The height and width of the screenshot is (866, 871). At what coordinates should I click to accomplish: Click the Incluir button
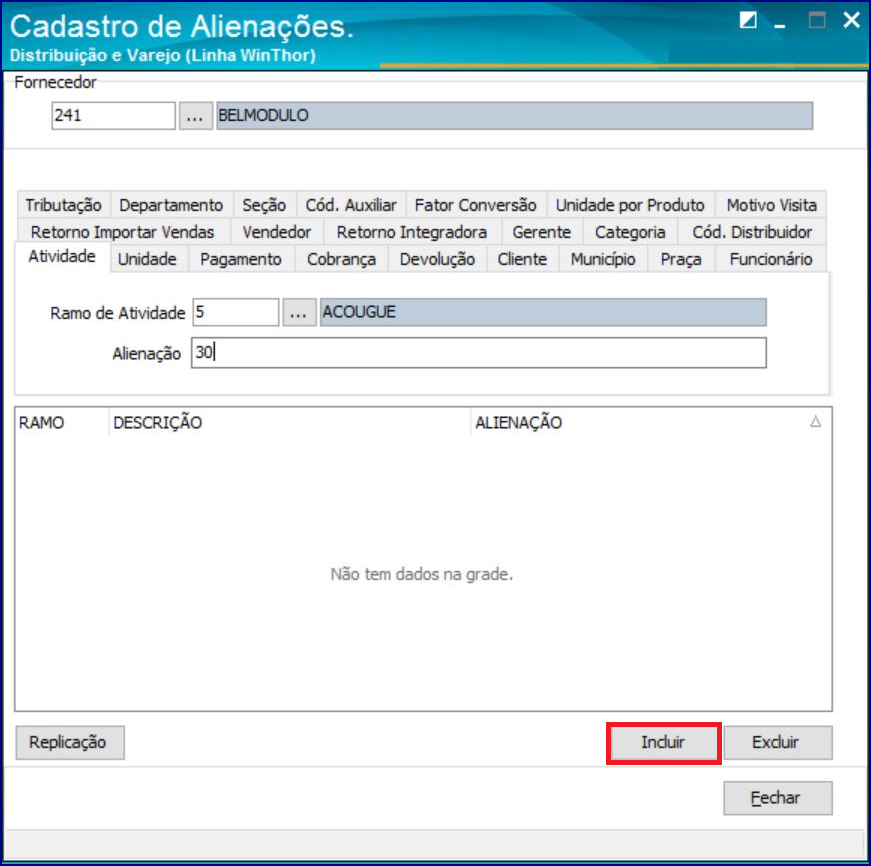point(663,742)
